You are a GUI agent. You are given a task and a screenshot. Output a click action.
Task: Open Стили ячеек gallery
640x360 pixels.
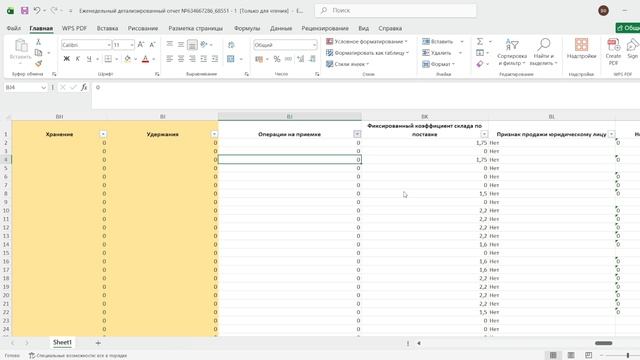tap(348, 64)
